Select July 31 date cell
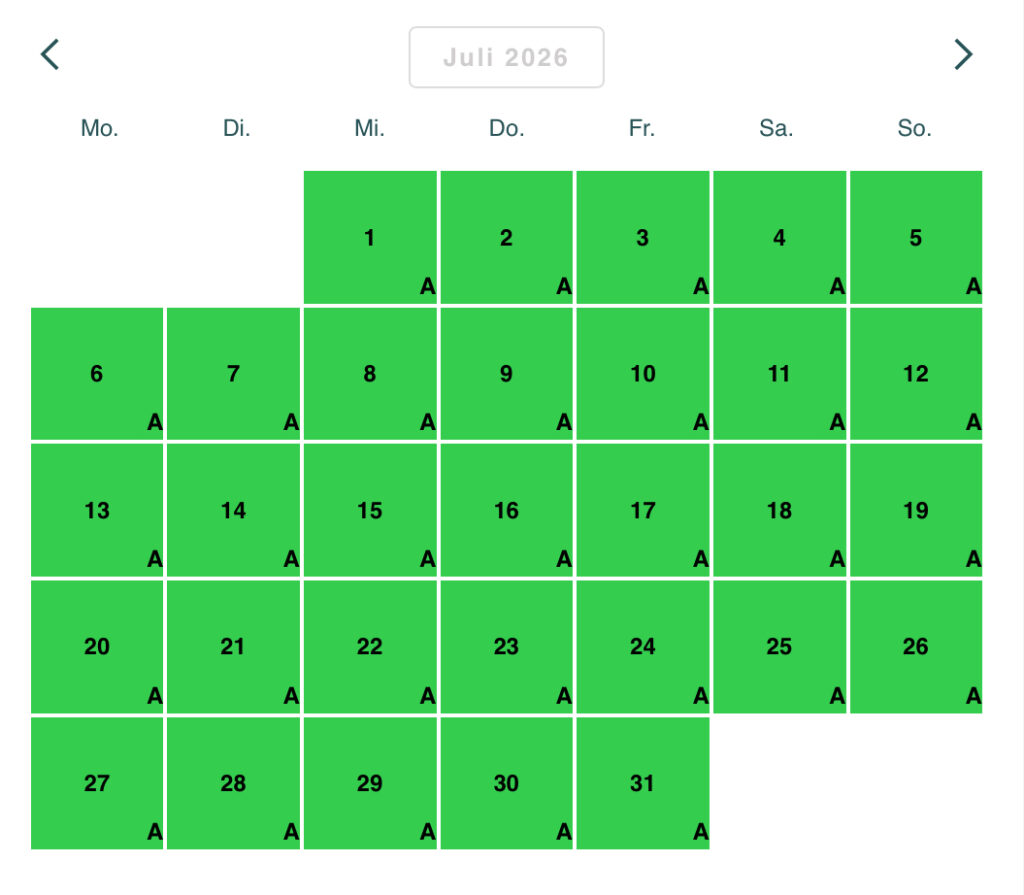This screenshot has height=895, width=1024. tap(642, 782)
